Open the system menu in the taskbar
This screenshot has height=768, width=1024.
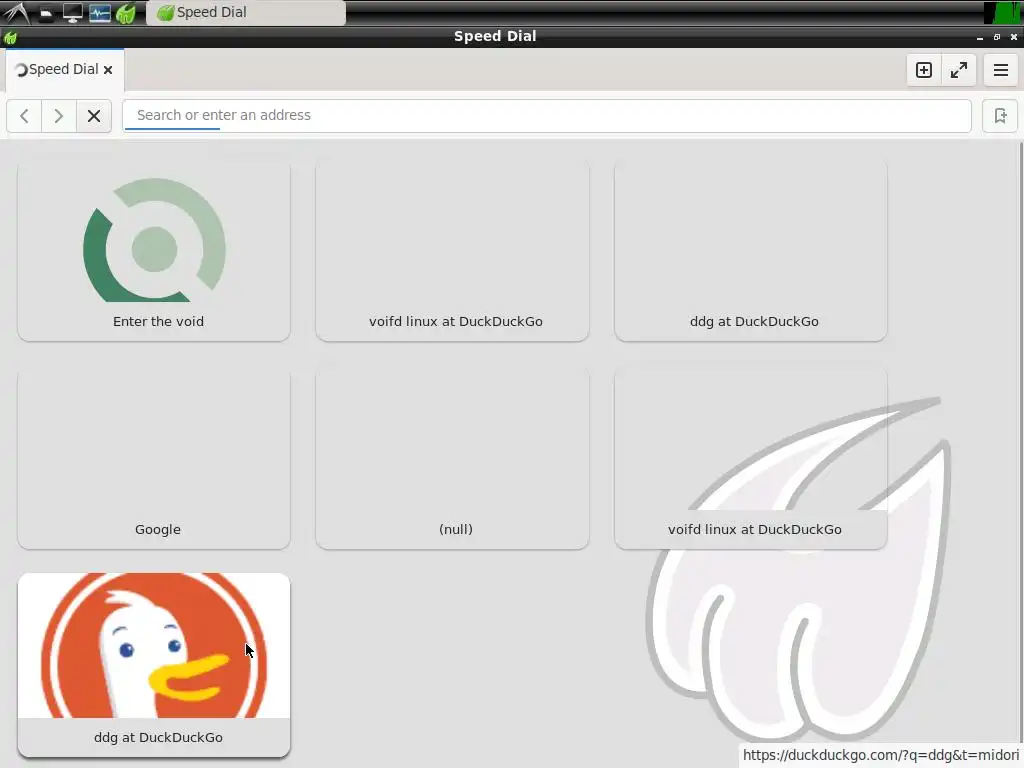click(16, 12)
